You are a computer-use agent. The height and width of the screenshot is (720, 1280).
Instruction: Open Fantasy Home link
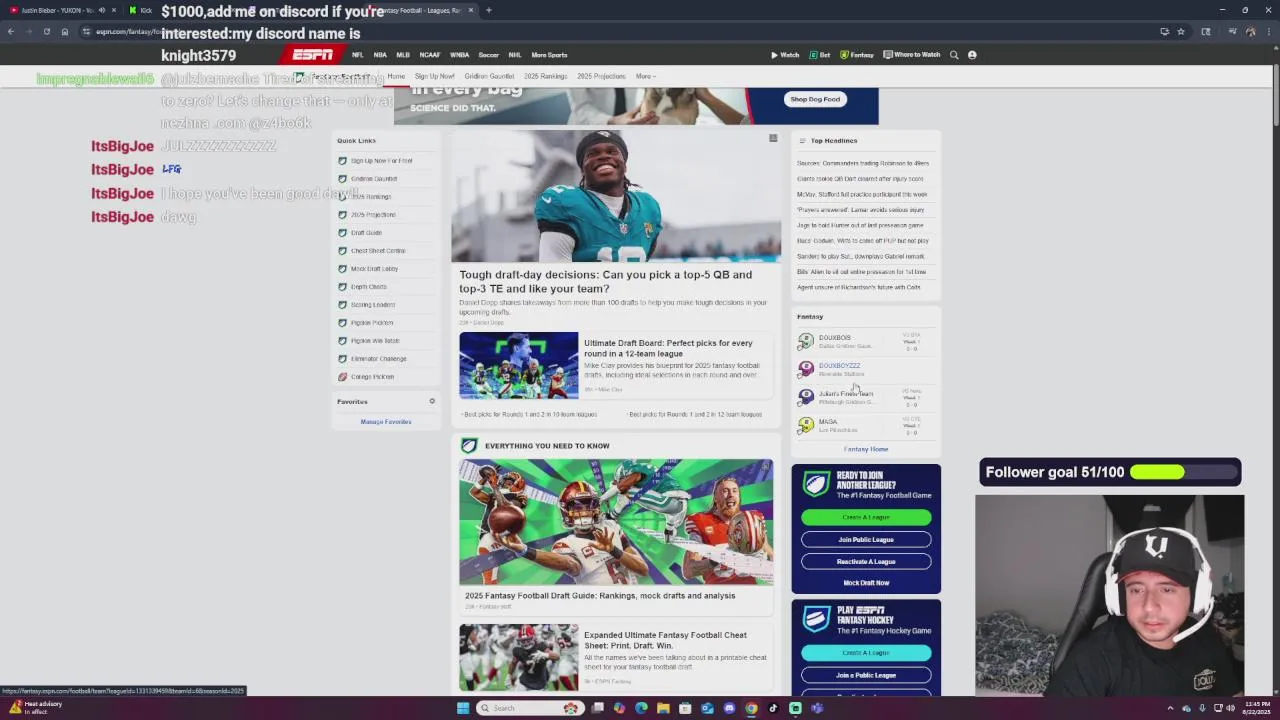coord(866,449)
